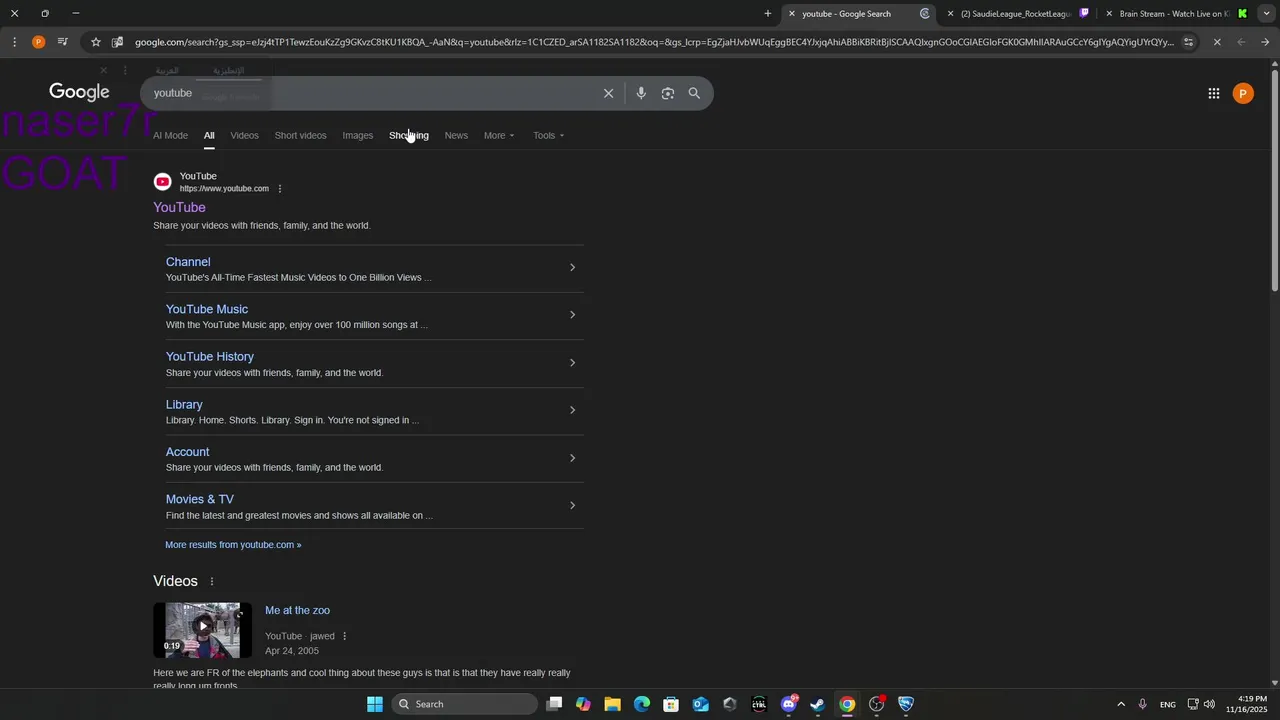The height and width of the screenshot is (720, 1280).
Task: Expand the YouTube History sitelink arrow
Action: [x=572, y=362]
